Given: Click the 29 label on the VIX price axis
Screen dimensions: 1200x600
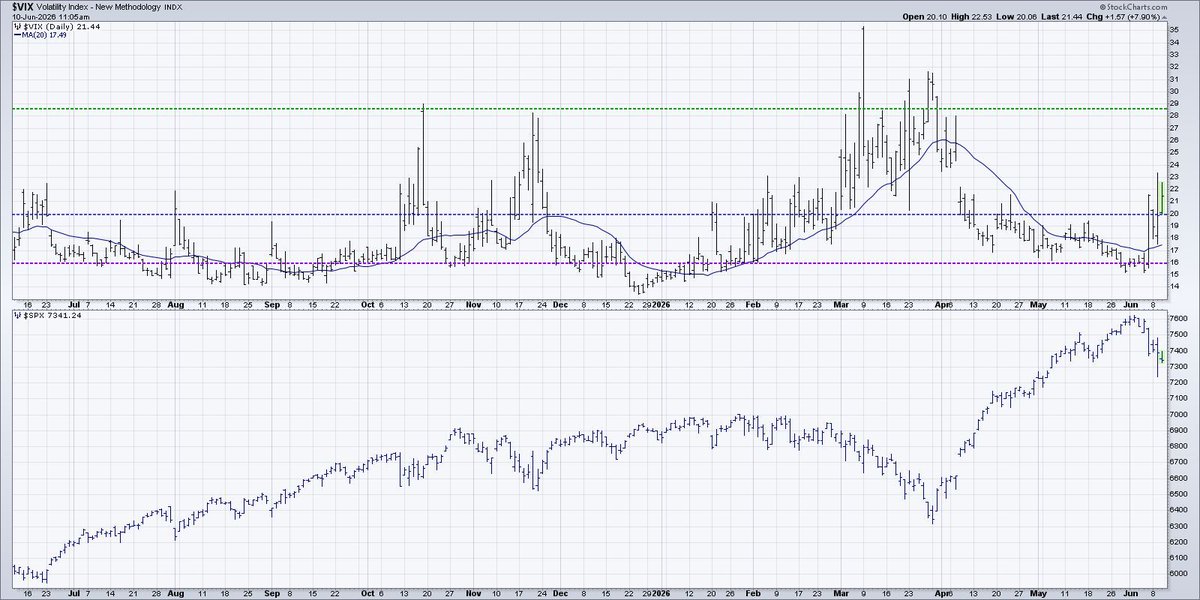Looking at the screenshot, I should pyautogui.click(x=1174, y=103).
